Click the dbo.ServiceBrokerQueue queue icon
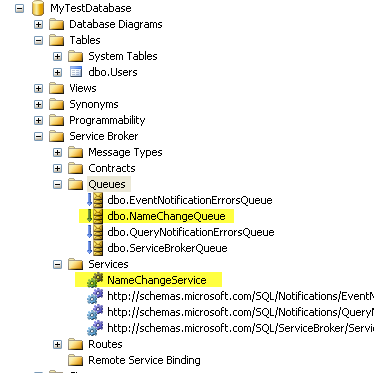 pos(94,248)
